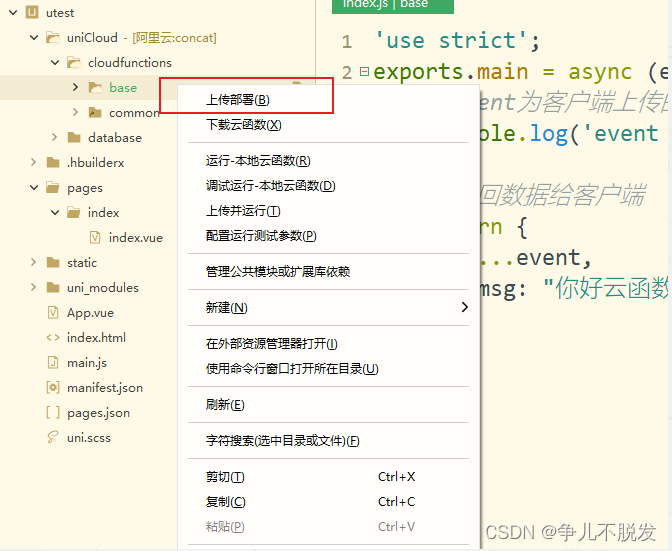
Task: Select uniCloud [阿里云:concat] row label
Action: coord(141,38)
